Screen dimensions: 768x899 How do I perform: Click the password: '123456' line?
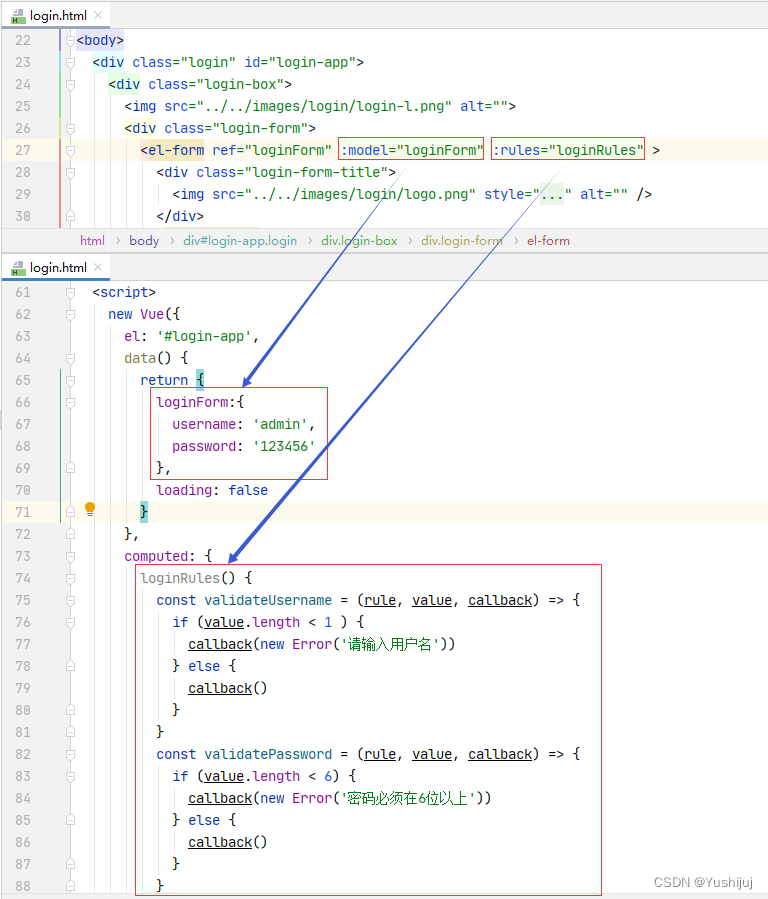pyautogui.click(x=243, y=446)
